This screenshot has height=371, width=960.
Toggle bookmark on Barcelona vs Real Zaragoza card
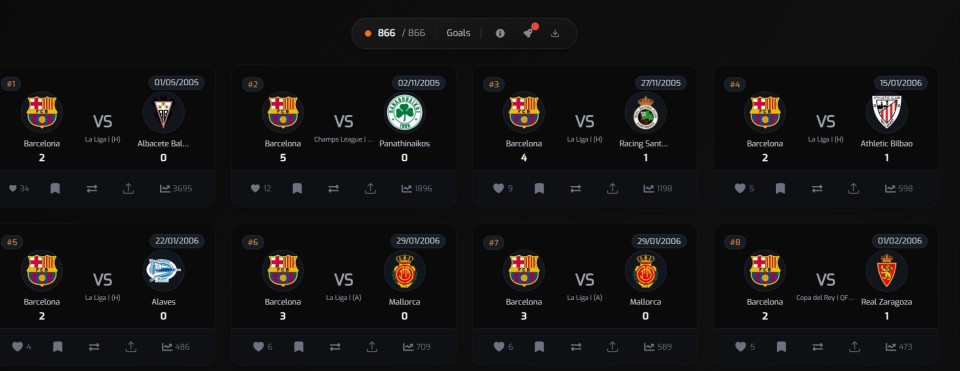point(781,347)
